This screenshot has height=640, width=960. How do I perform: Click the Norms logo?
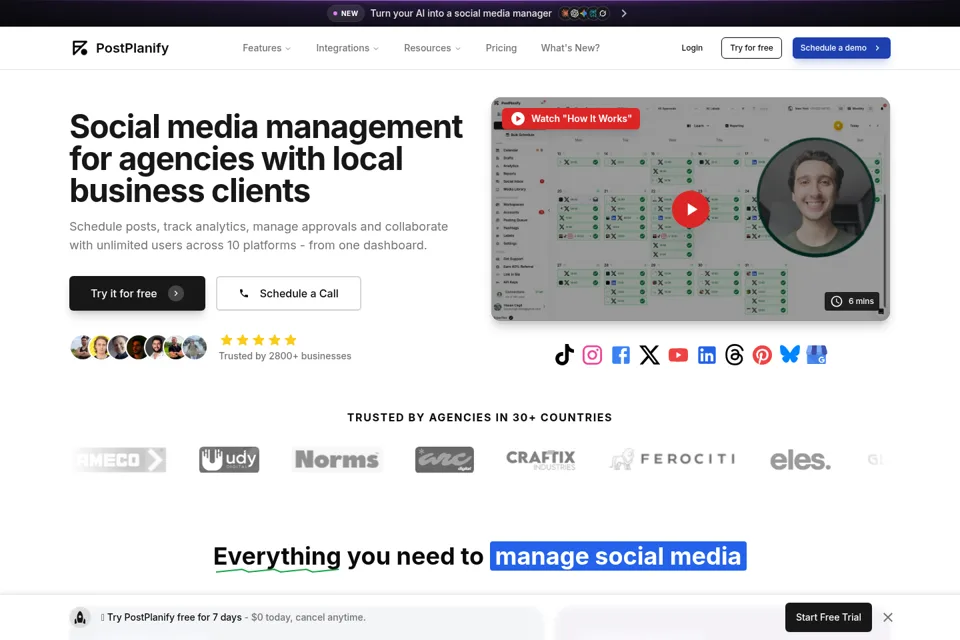(x=337, y=459)
